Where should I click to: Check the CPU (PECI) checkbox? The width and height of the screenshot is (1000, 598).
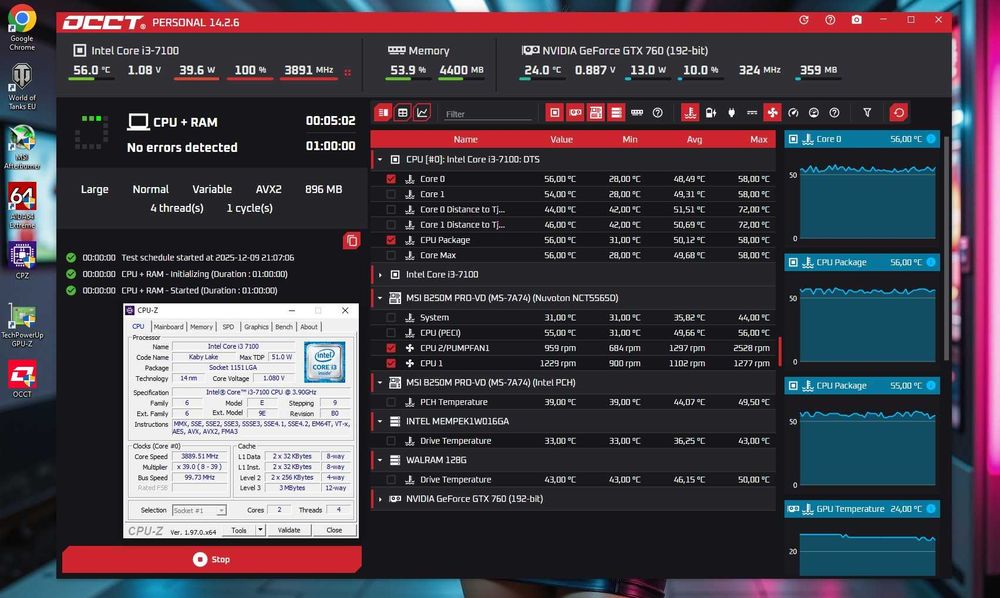391,333
